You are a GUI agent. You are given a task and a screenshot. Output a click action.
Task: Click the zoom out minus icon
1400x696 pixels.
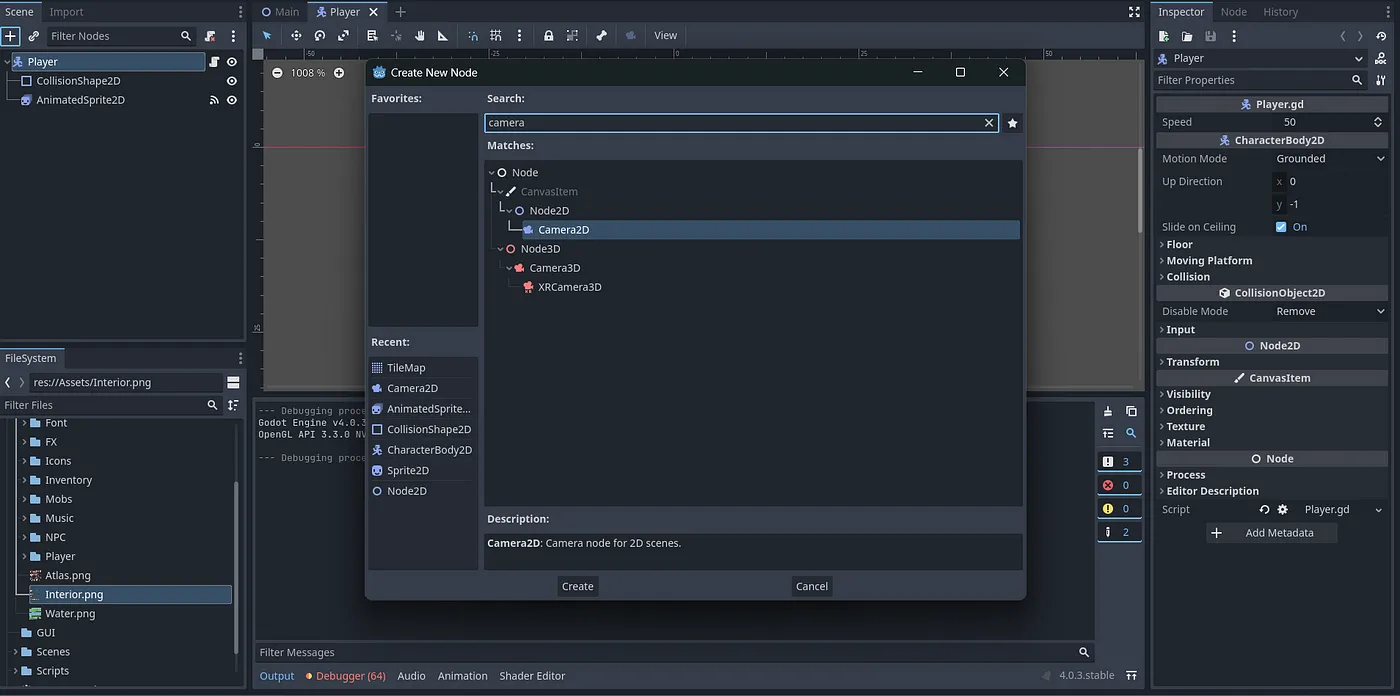point(277,73)
